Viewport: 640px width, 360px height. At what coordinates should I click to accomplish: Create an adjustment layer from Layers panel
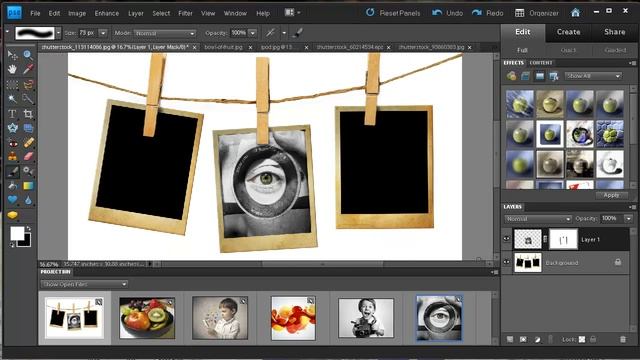[538, 339]
